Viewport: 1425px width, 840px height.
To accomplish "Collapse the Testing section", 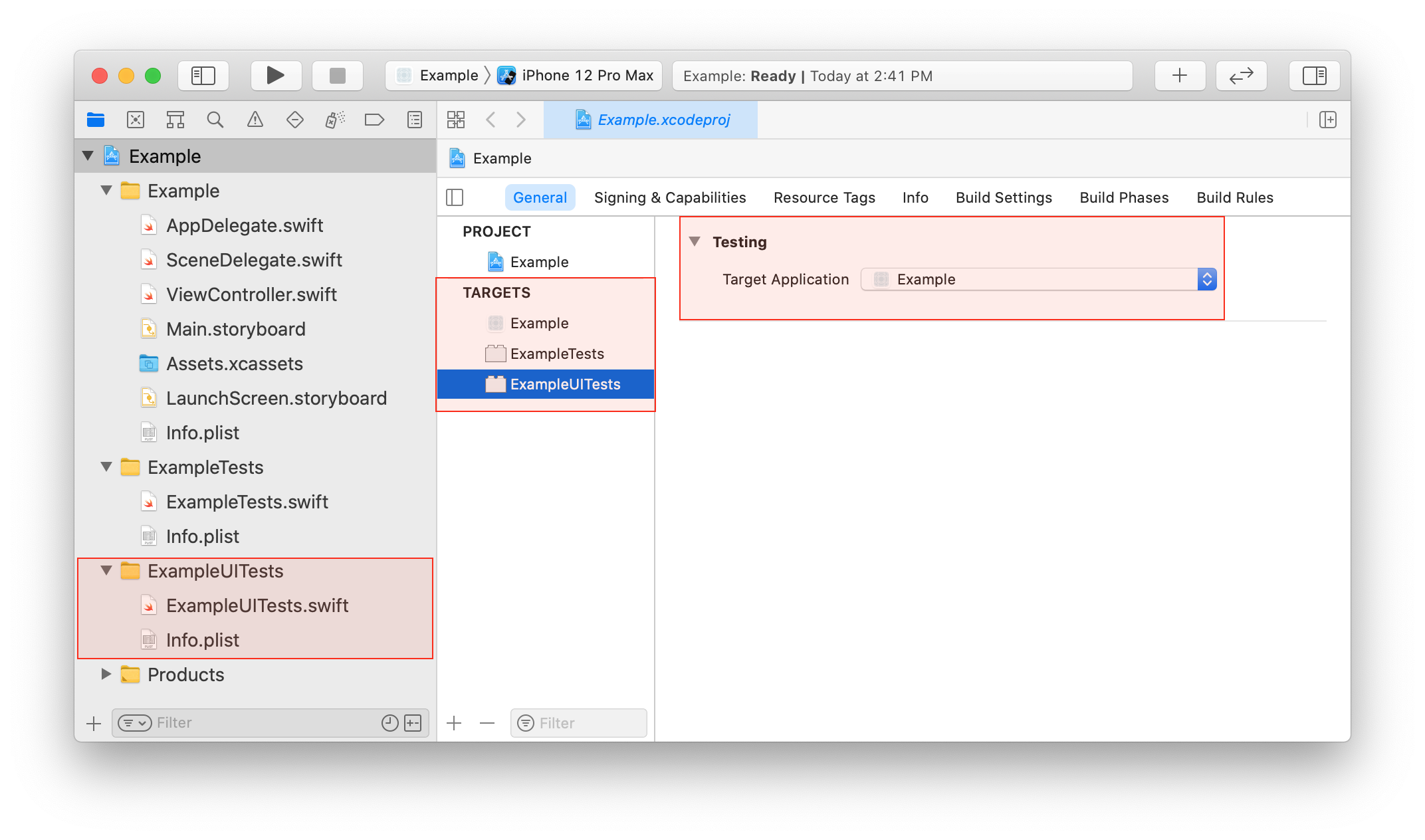I will coord(695,242).
